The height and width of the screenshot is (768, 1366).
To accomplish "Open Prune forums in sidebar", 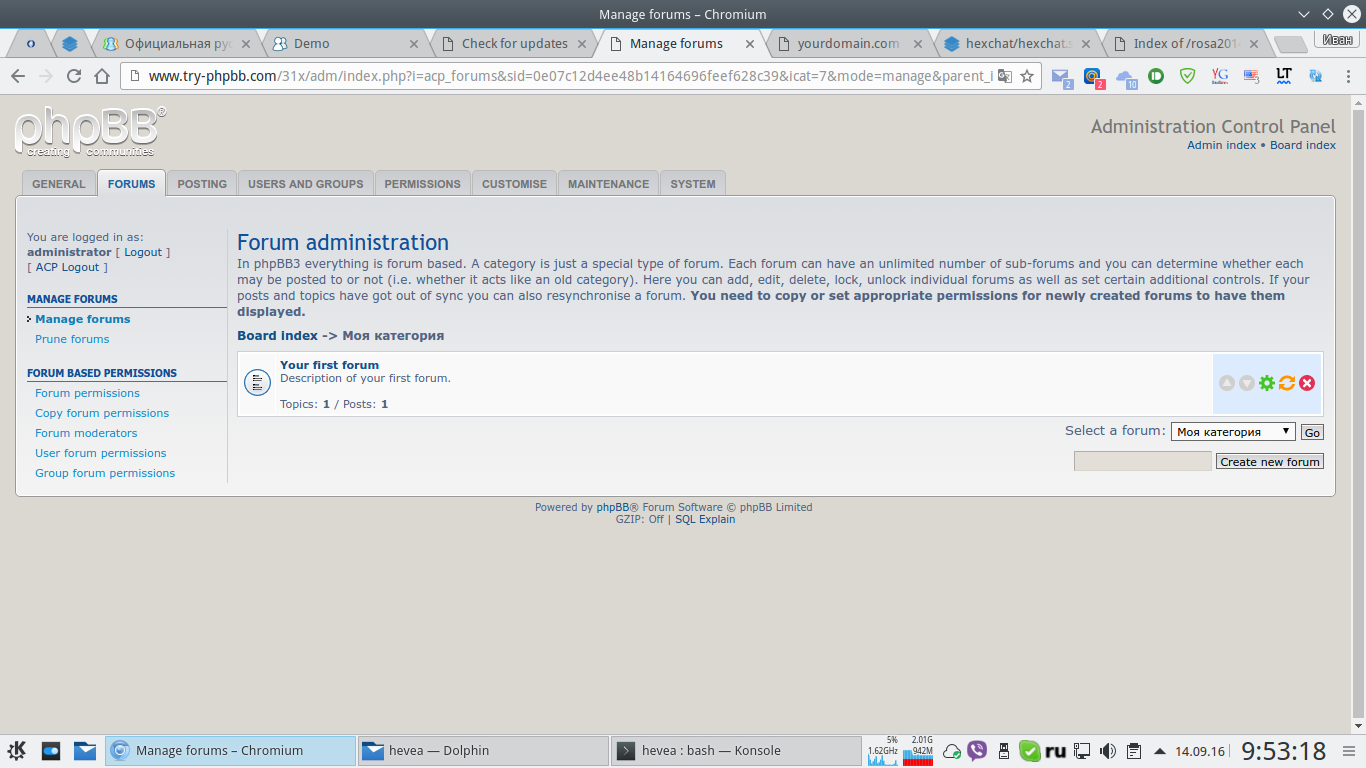I will 72,339.
